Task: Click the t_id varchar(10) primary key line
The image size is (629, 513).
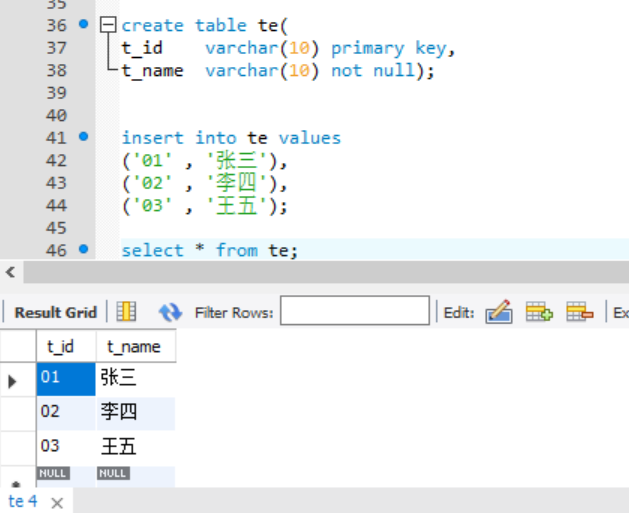Action: pyautogui.click(x=288, y=48)
